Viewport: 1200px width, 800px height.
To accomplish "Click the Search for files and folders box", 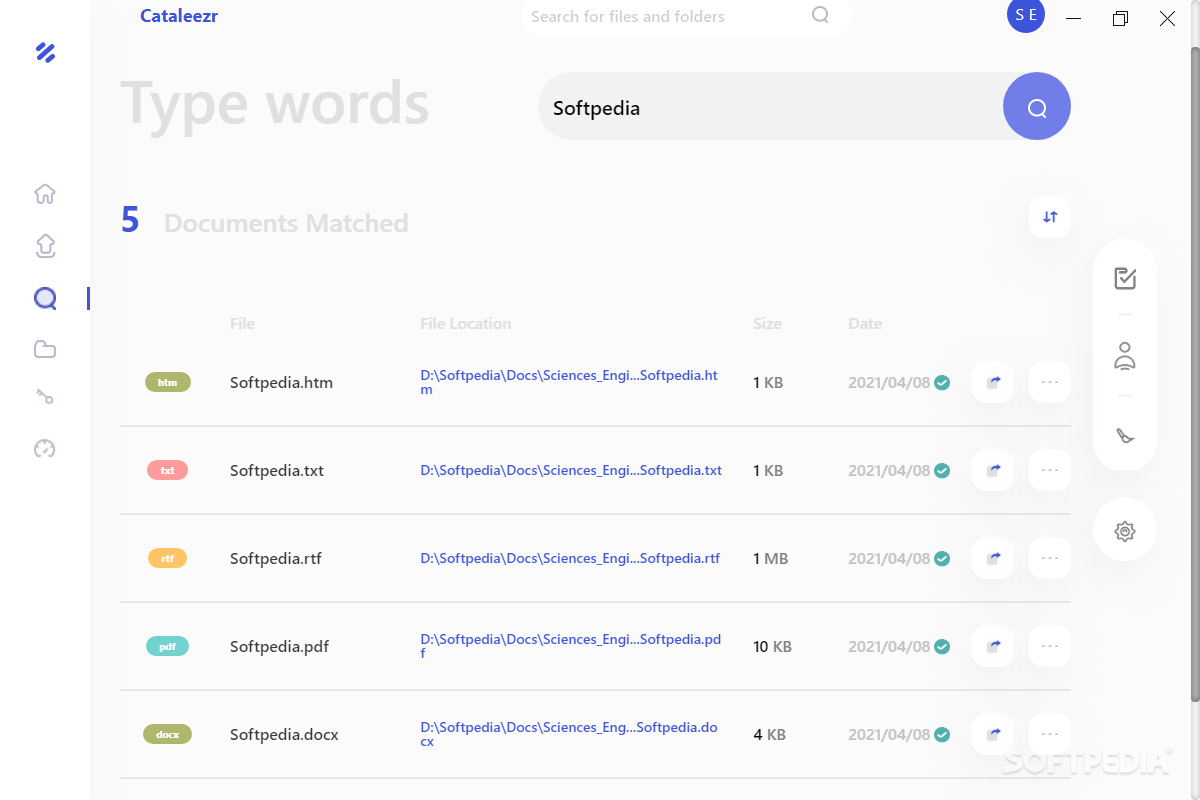I will click(x=687, y=16).
